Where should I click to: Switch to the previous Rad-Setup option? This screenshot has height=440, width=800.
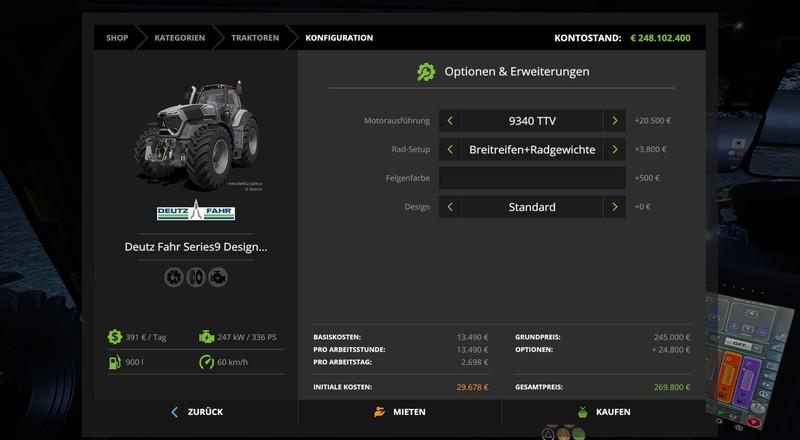tap(450, 150)
